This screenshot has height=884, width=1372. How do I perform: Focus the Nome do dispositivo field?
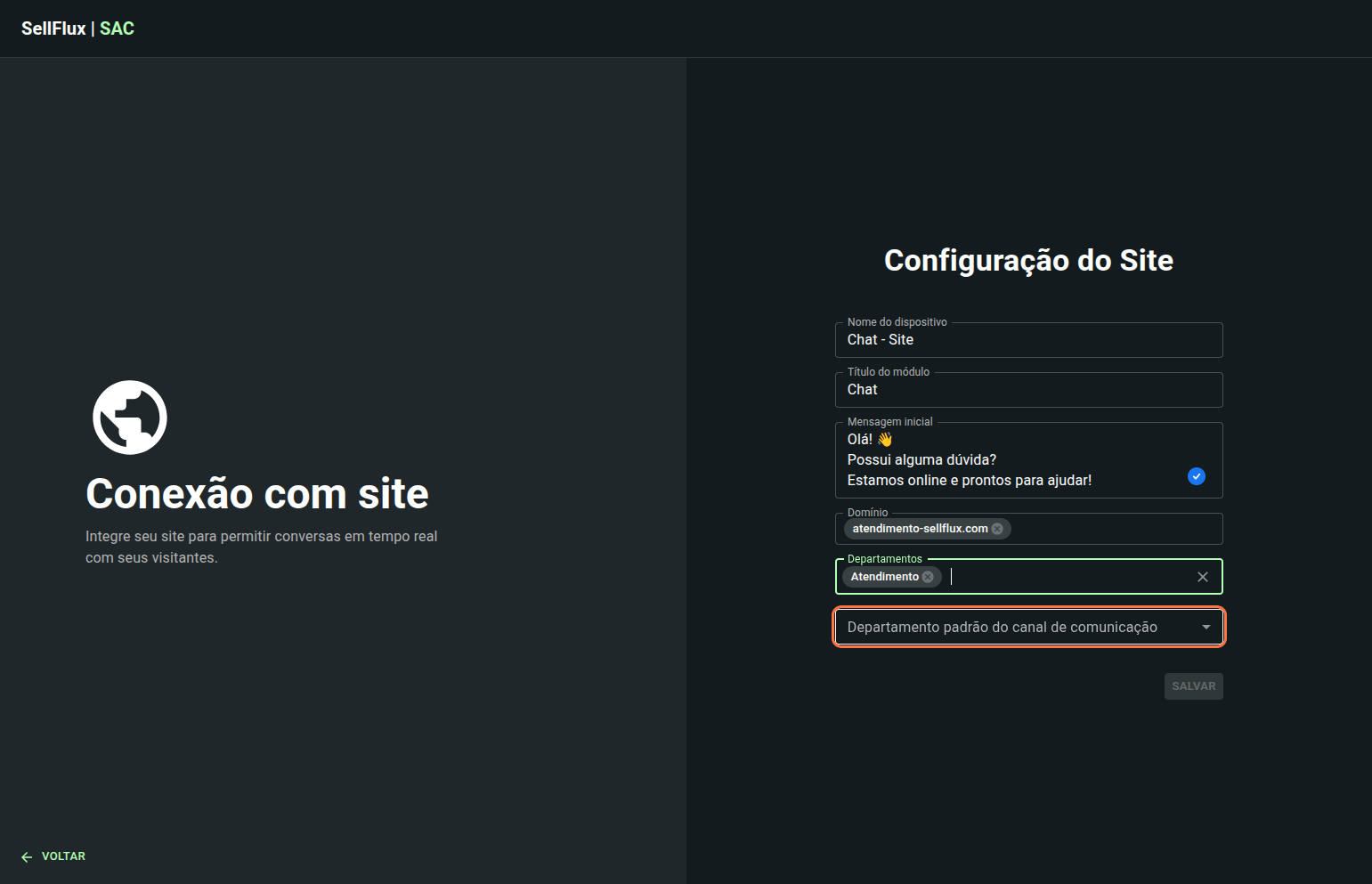1028,340
